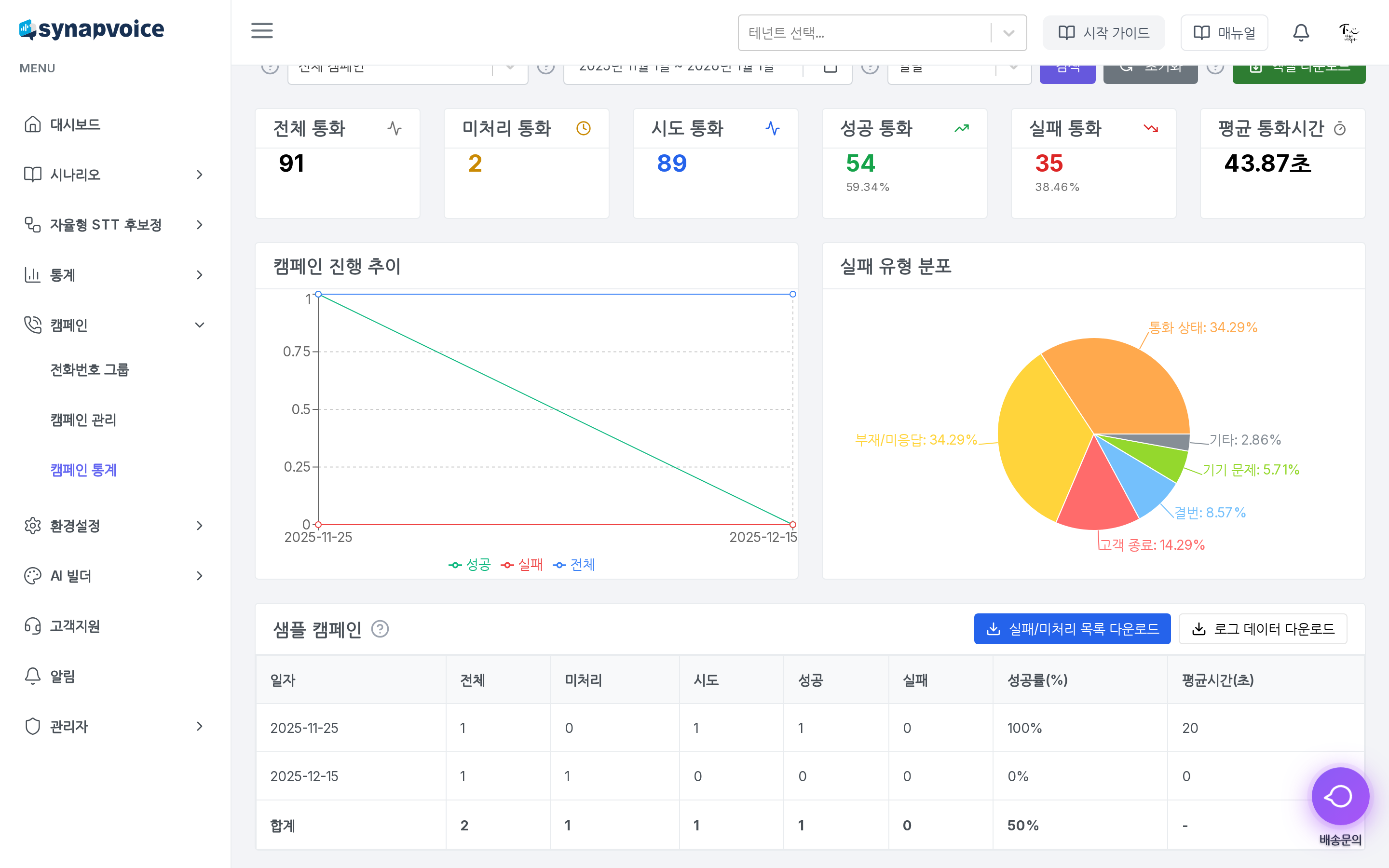This screenshot has height=868, width=1389.
Task: Click the 합계 total row label
Action: (x=283, y=826)
